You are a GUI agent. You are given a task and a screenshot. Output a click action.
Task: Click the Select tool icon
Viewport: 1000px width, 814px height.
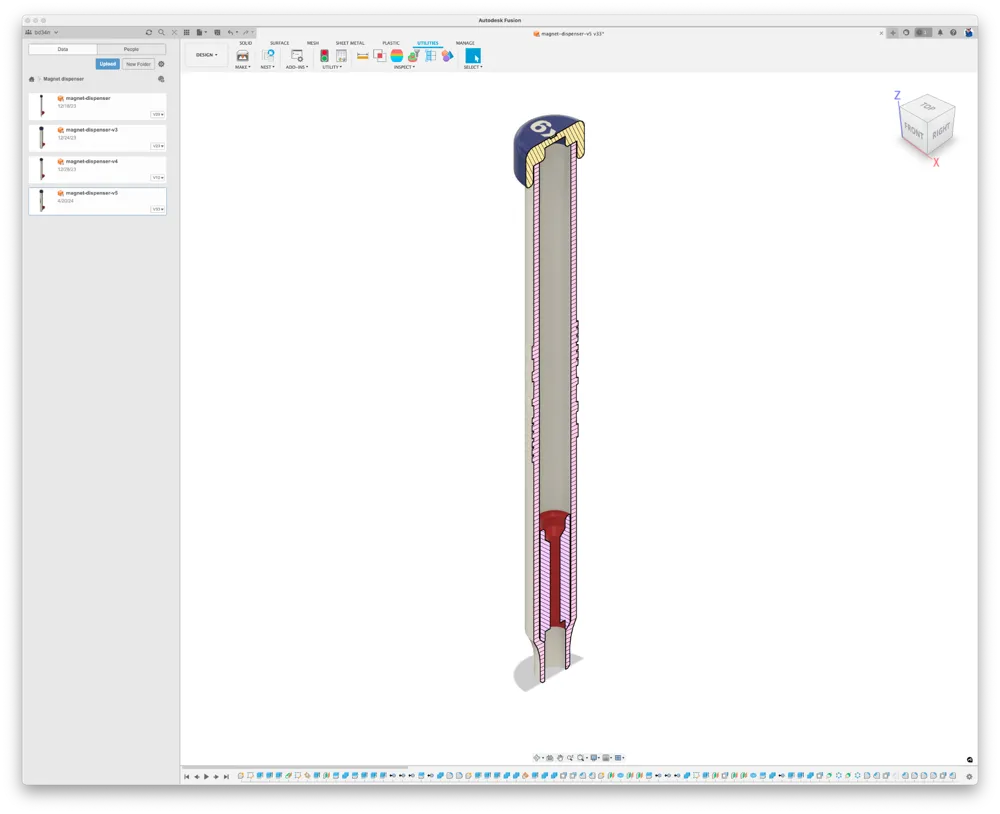coord(473,56)
